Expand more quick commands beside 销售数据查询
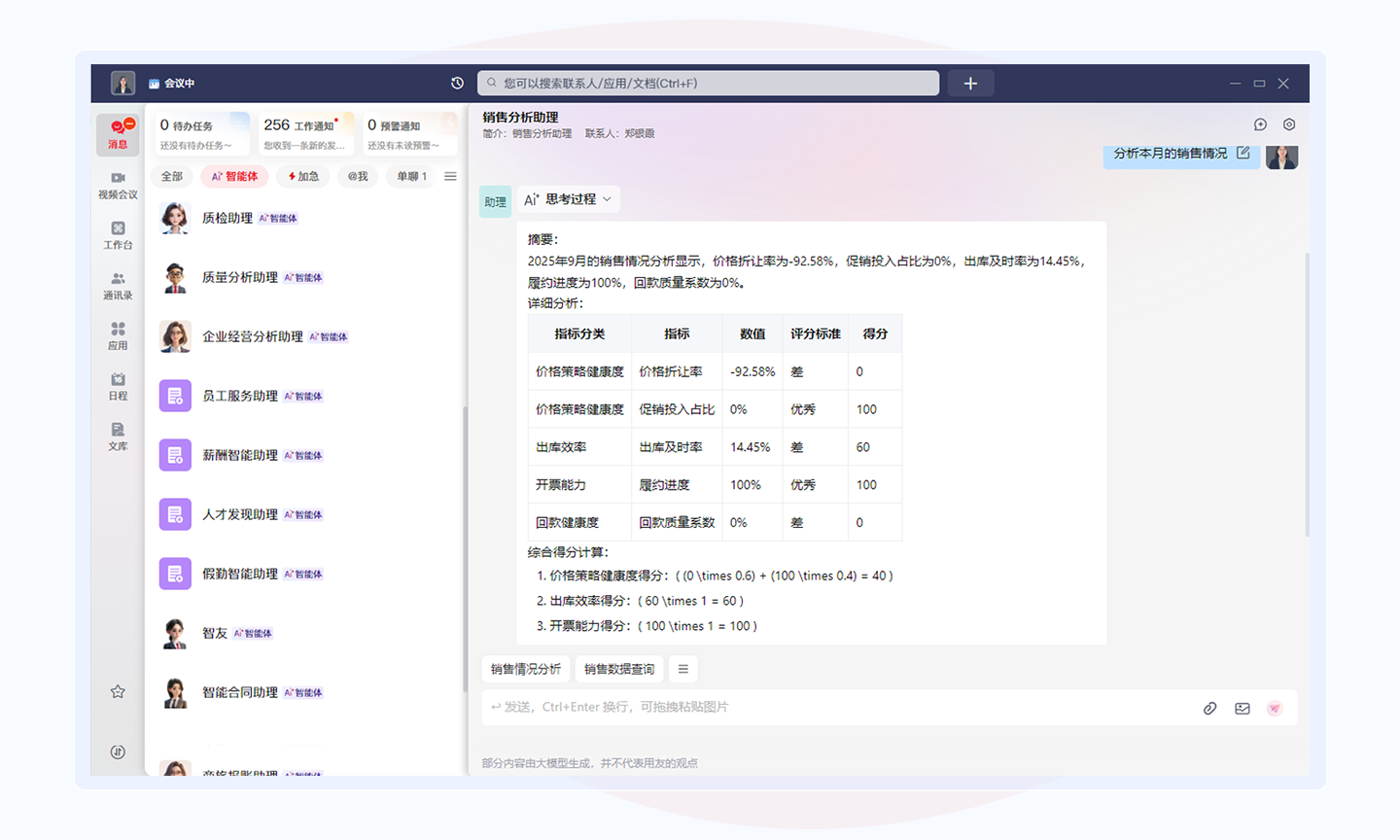 [x=683, y=669]
